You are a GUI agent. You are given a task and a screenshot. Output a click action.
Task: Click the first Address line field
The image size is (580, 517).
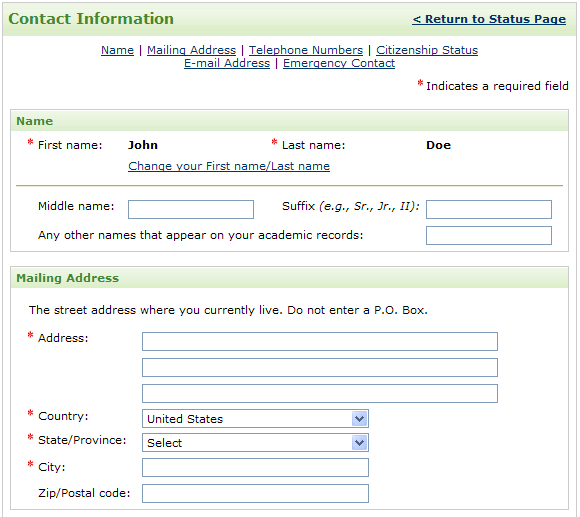[x=320, y=341]
